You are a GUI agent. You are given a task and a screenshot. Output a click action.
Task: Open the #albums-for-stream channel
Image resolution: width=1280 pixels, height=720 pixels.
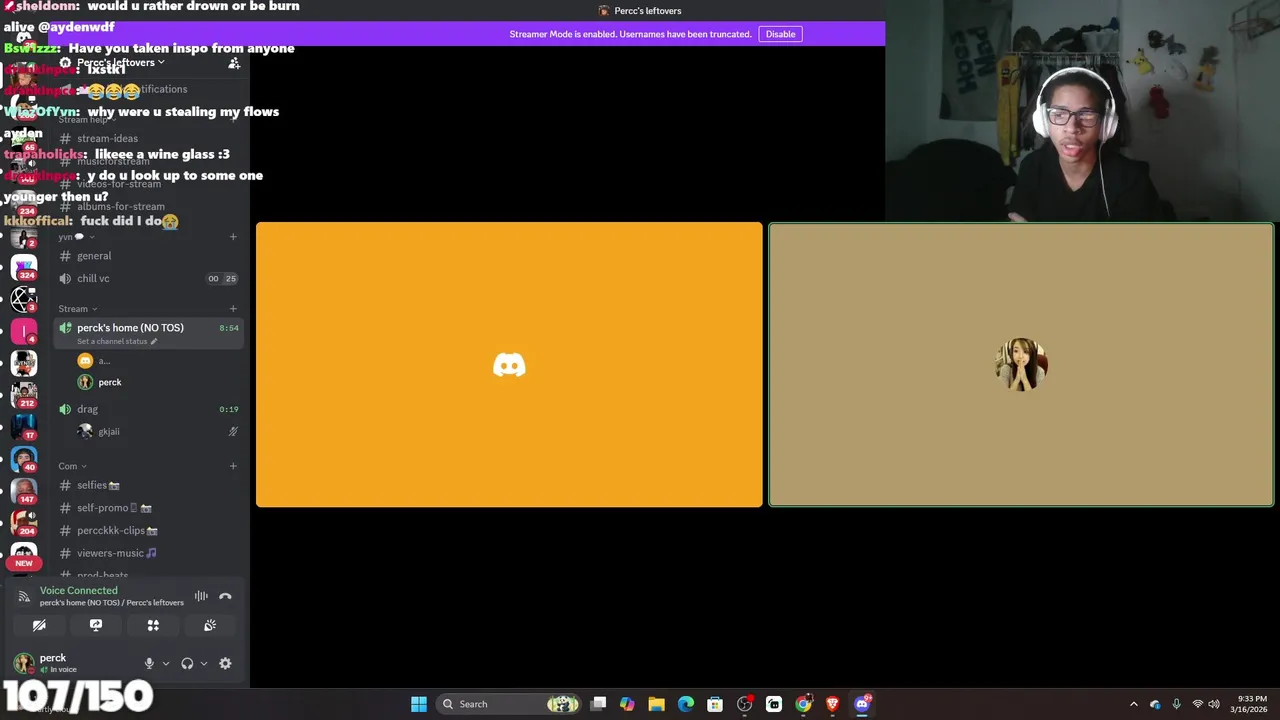149,207
